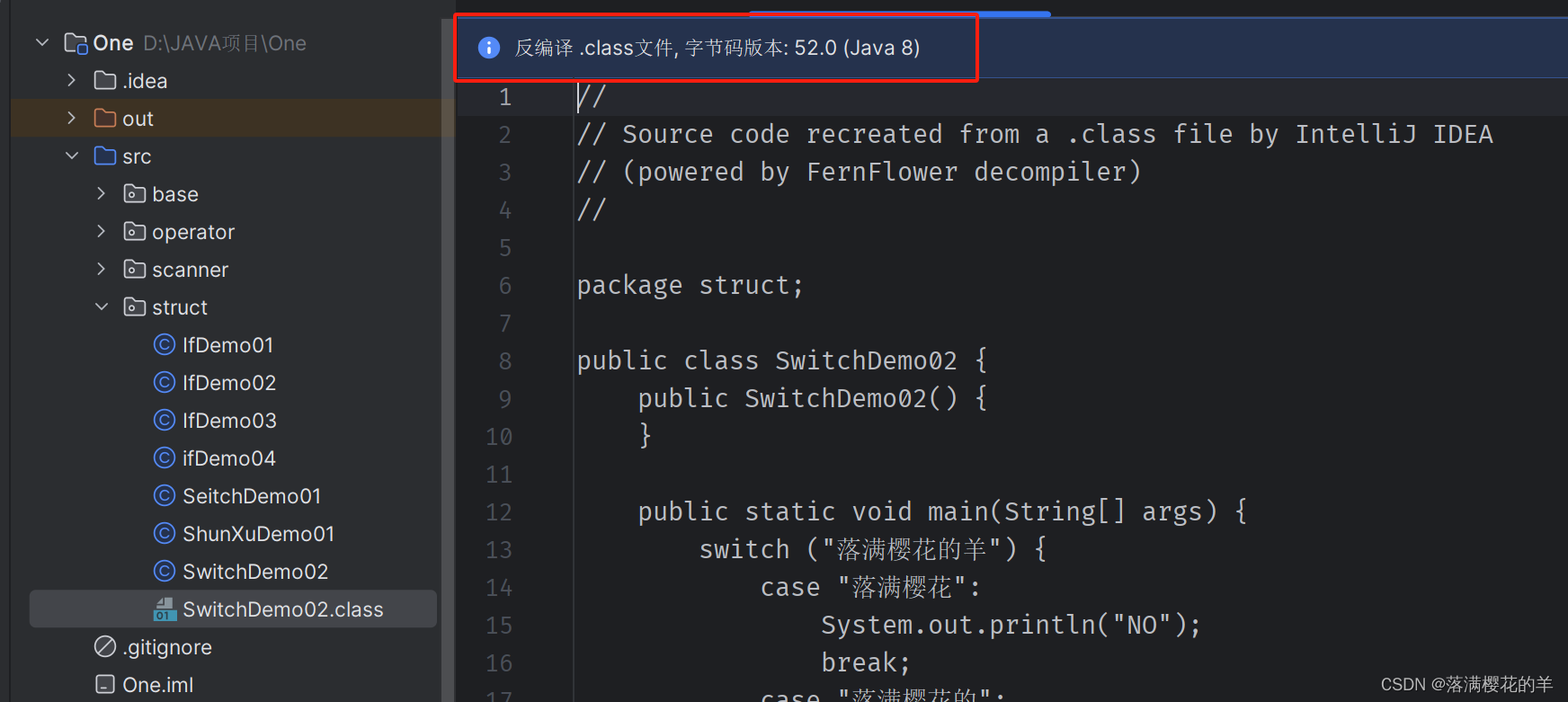1568x702 pixels.
Task: Click line number 8 in gutter
Action: (x=505, y=361)
